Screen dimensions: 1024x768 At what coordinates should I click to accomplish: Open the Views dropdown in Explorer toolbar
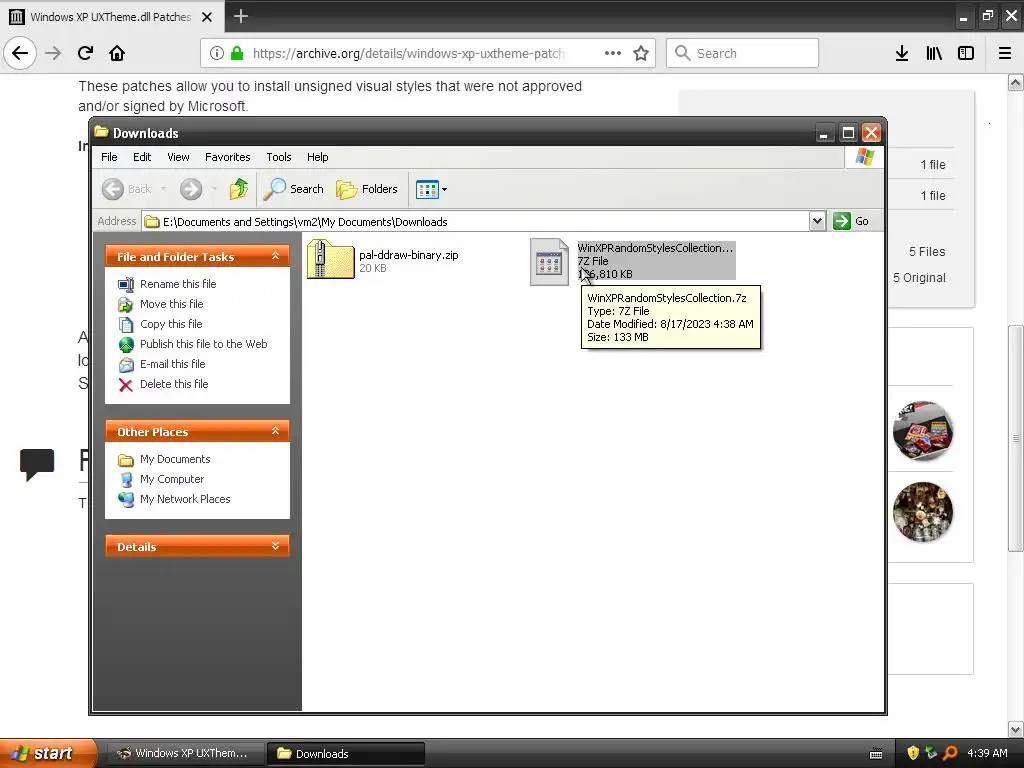point(431,189)
